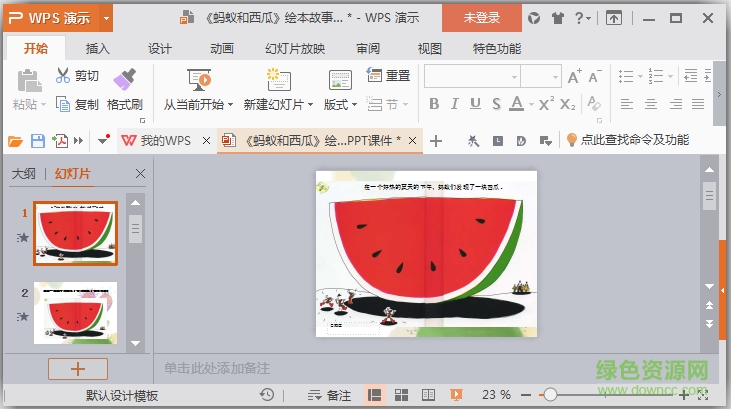This screenshot has height=409, width=731.
Task: Zoom out with minus button
Action: coord(526,395)
